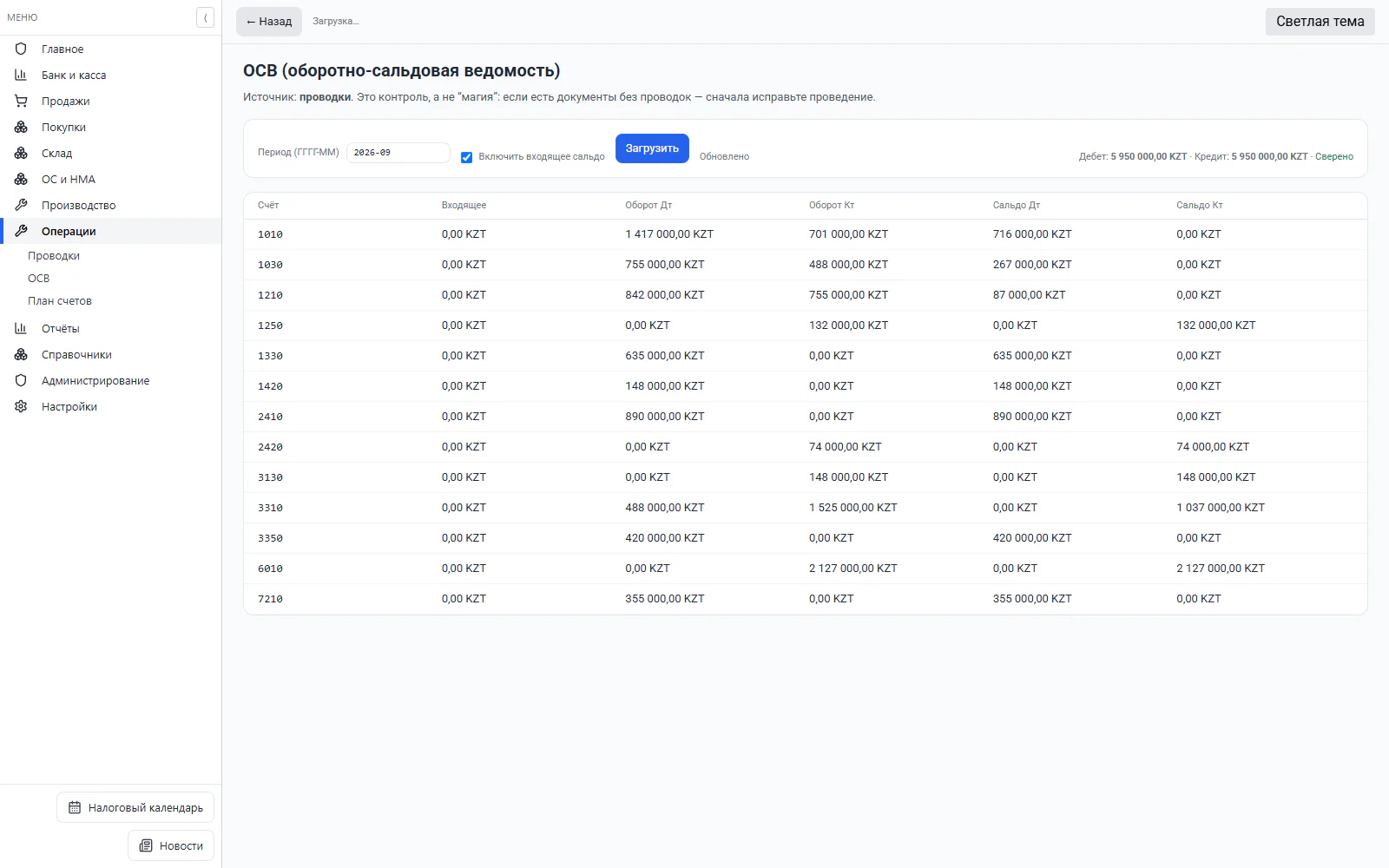
Task: Click the chart icon beside Отчёты
Action: (x=21, y=328)
